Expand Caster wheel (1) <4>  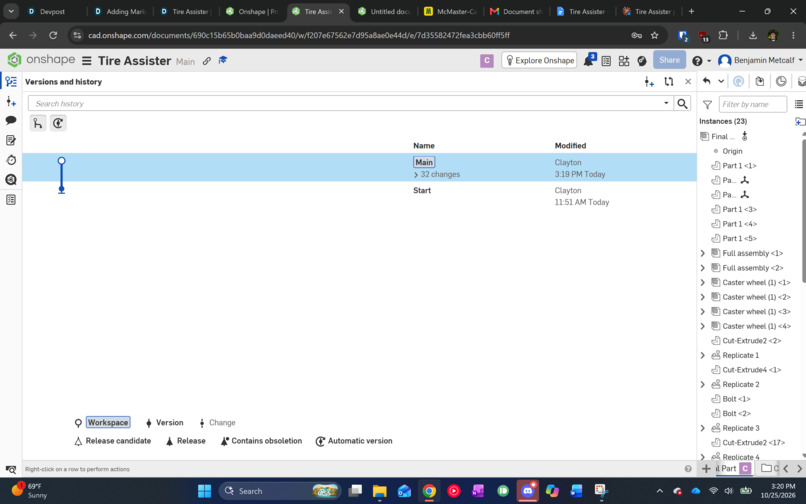703,326
